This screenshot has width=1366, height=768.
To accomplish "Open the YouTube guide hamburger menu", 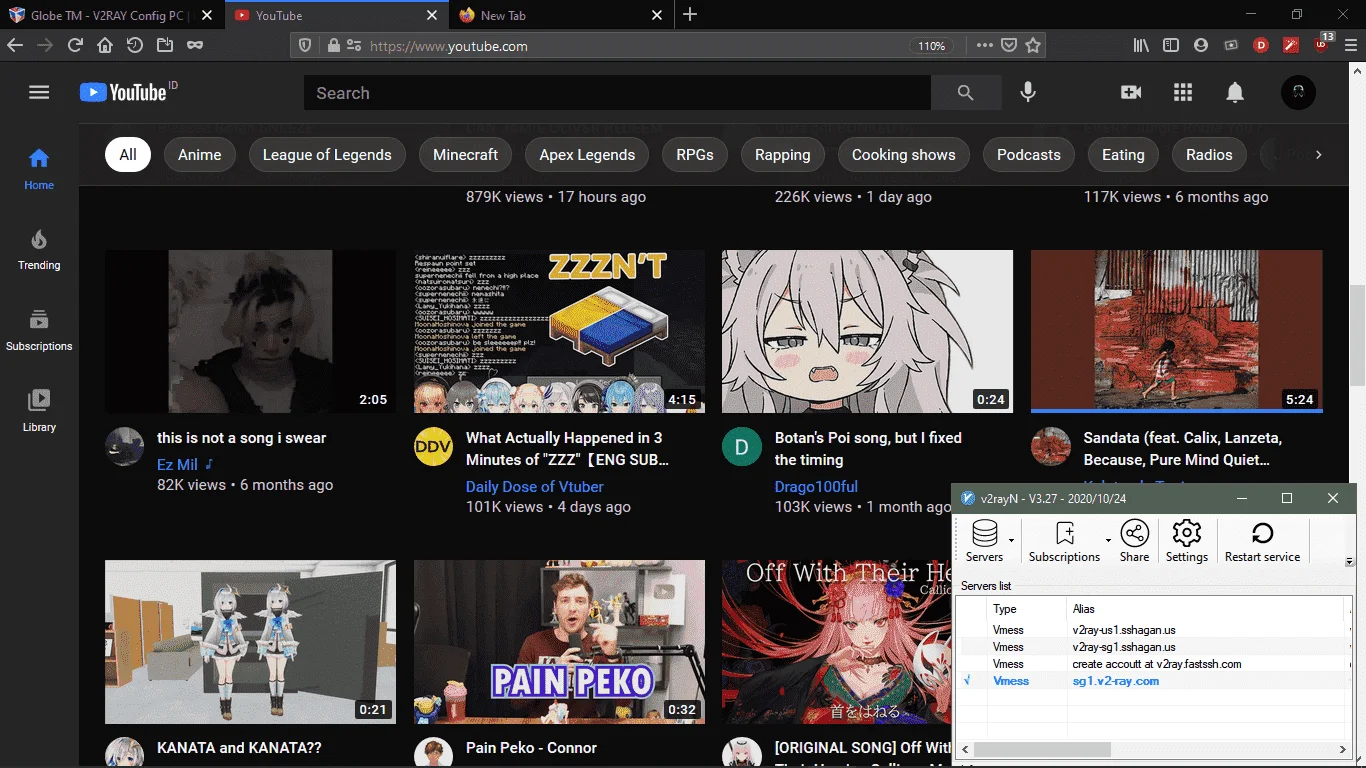I will click(39, 93).
